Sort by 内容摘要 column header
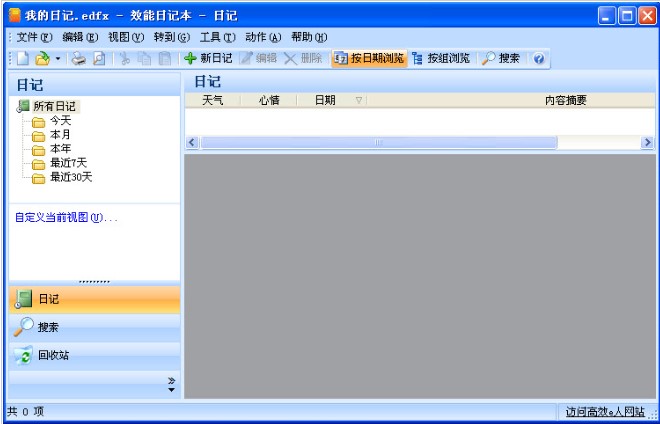 (565, 100)
